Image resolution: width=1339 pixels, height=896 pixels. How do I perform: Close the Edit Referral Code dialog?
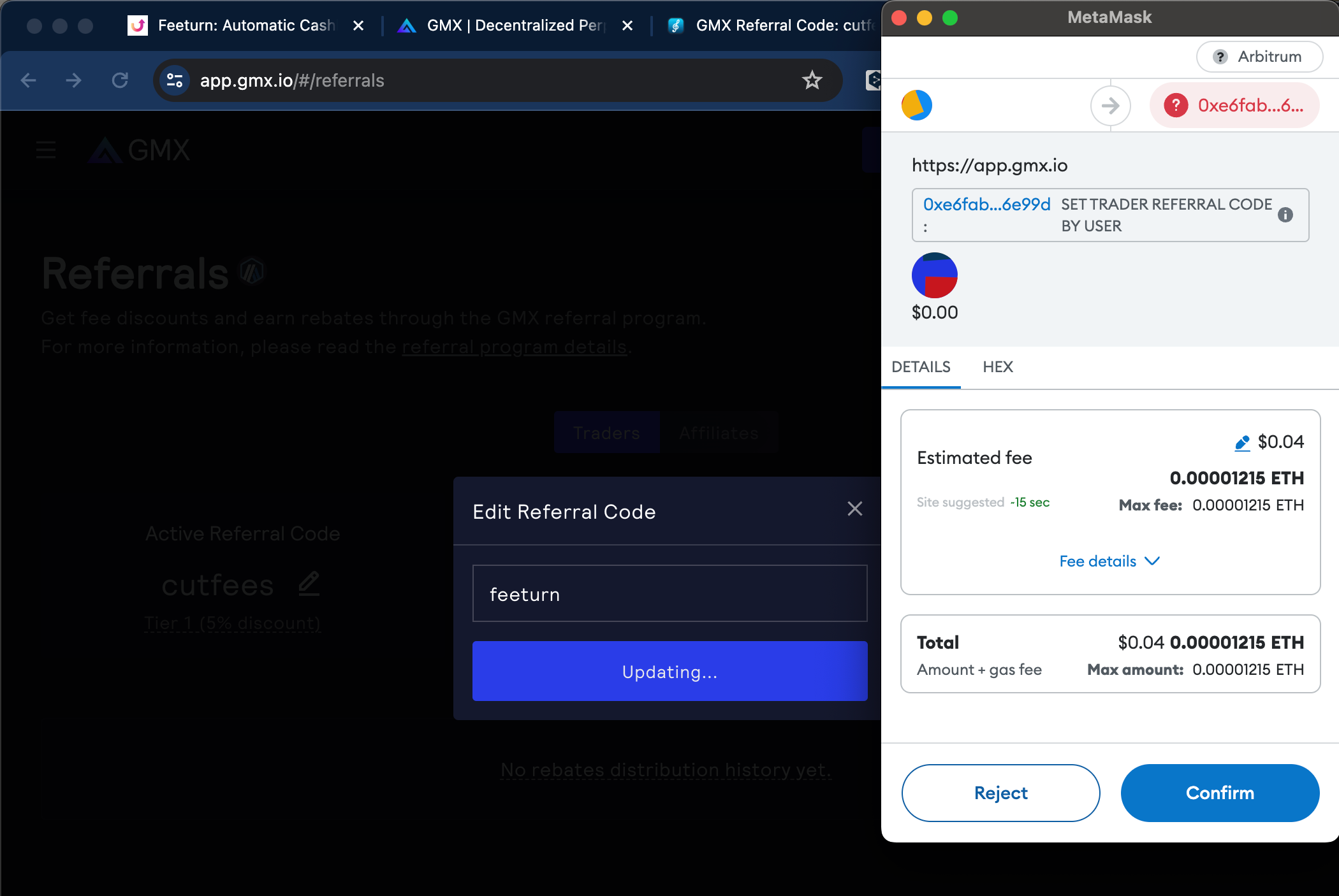tap(854, 509)
